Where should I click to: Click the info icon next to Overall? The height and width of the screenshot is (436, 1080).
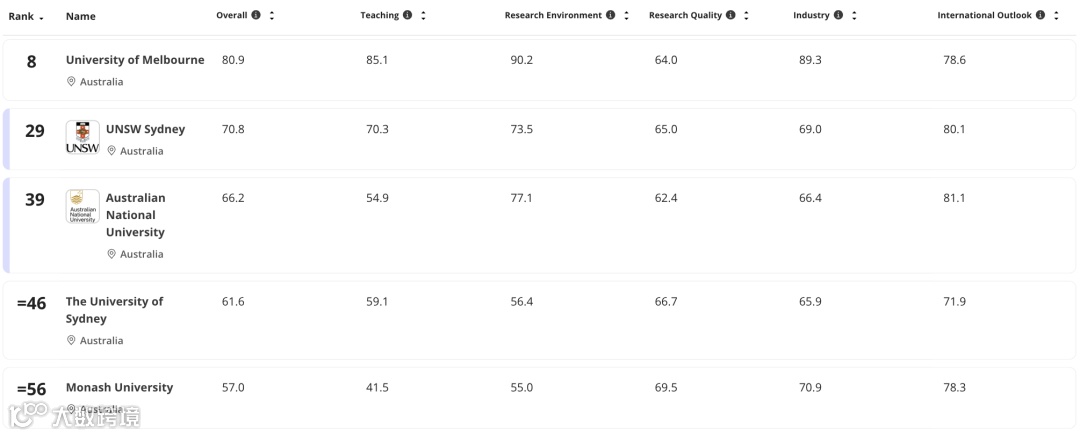click(x=256, y=15)
